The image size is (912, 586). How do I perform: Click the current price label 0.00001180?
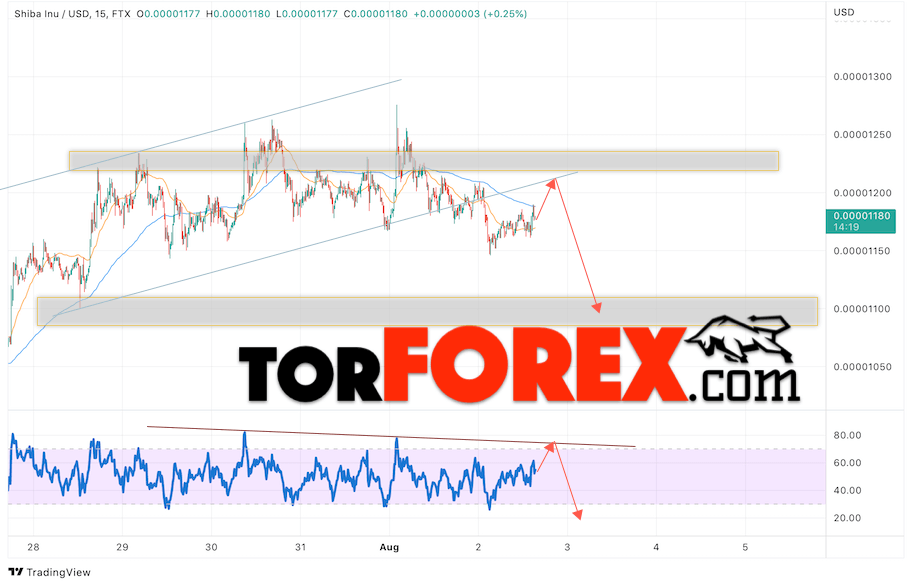point(861,216)
